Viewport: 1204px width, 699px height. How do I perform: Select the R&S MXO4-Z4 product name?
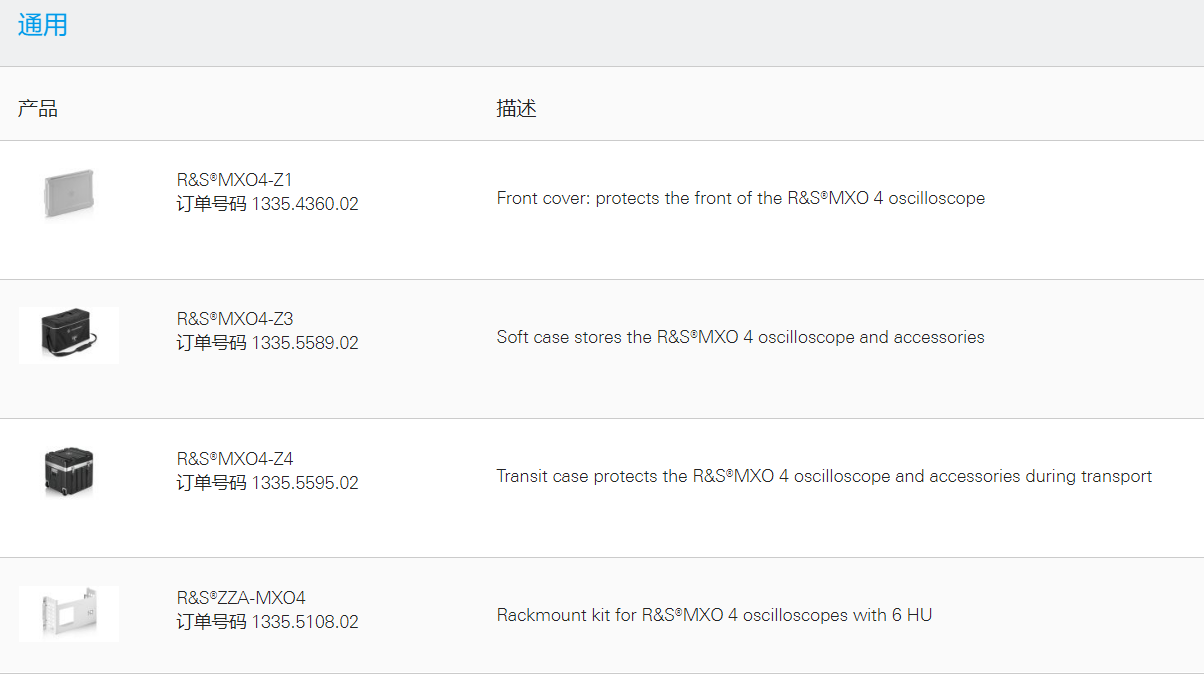point(234,459)
